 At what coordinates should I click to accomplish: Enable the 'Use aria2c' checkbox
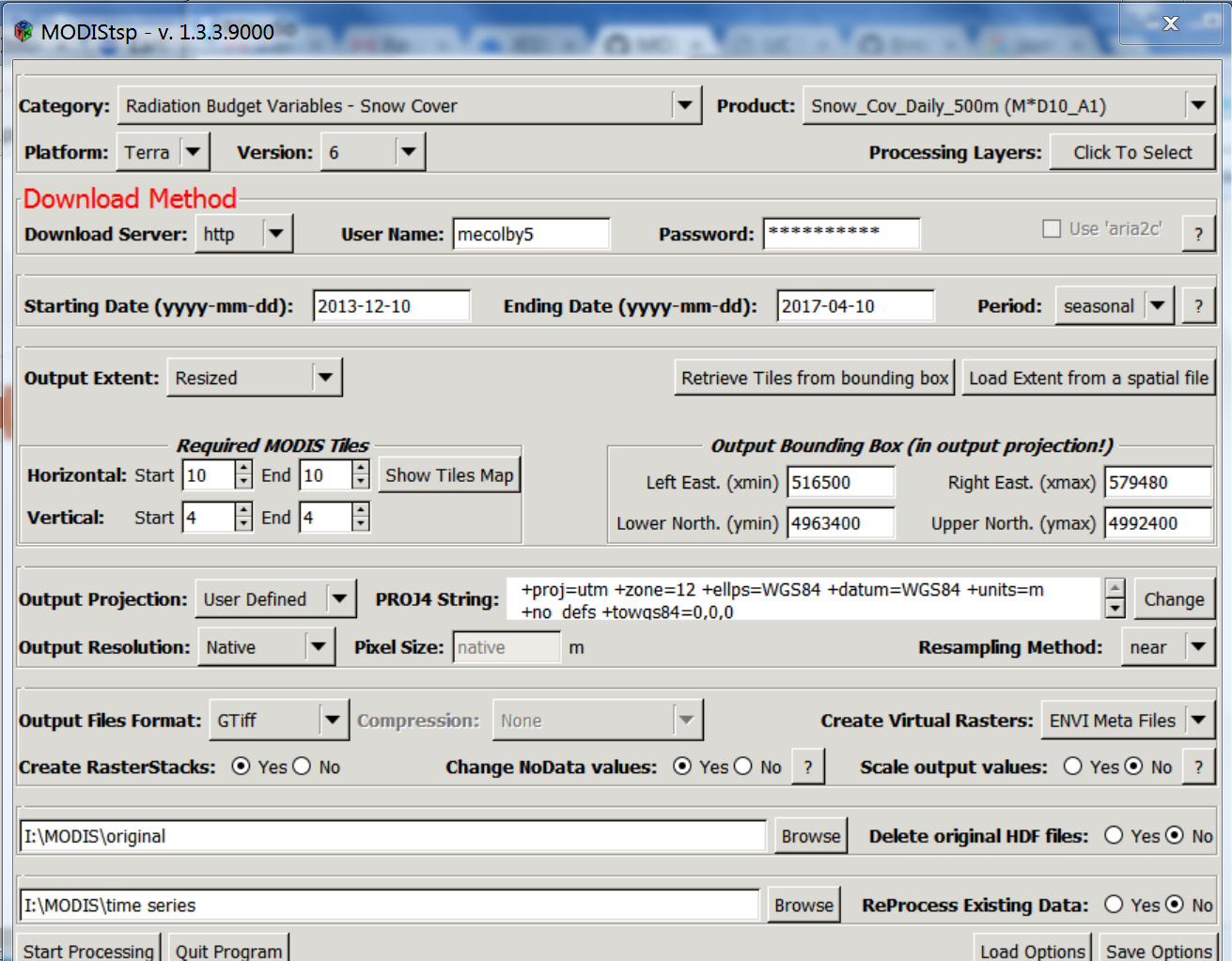1052,228
